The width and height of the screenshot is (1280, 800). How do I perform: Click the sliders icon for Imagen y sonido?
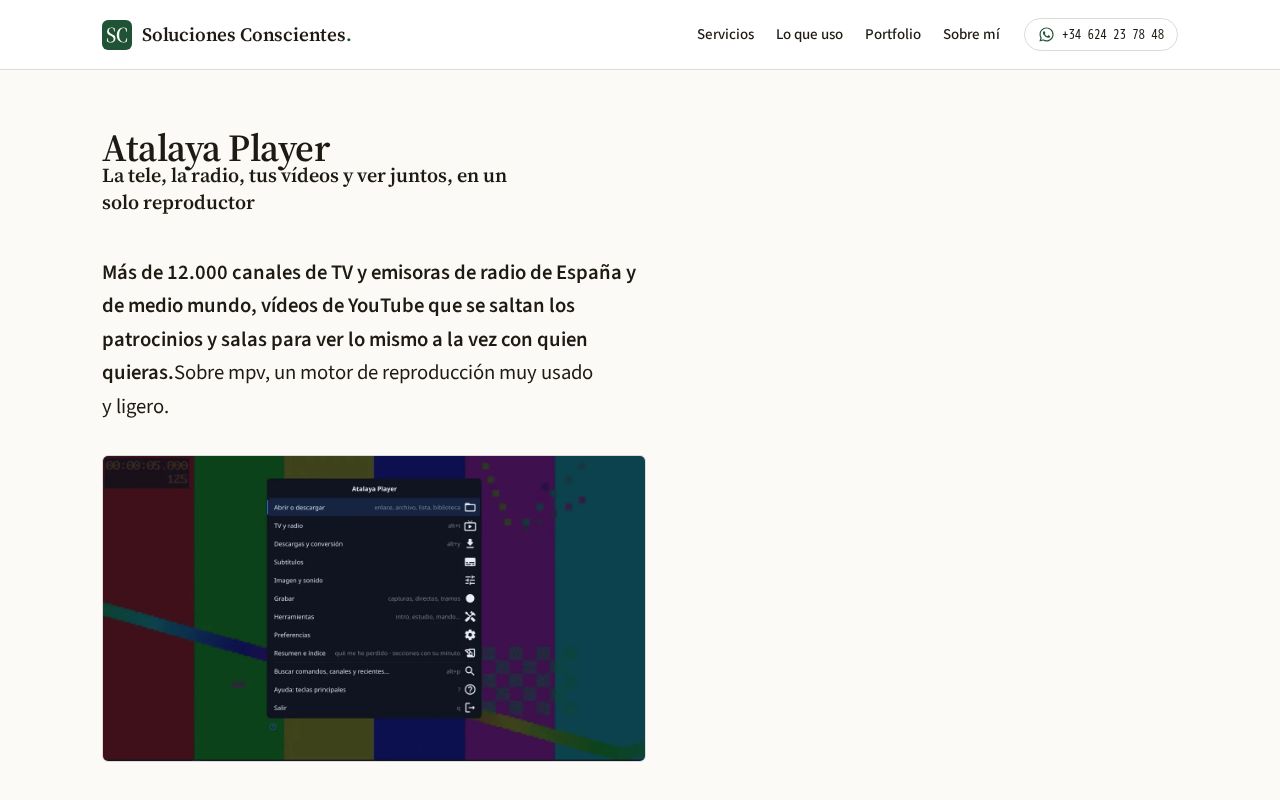coord(470,580)
